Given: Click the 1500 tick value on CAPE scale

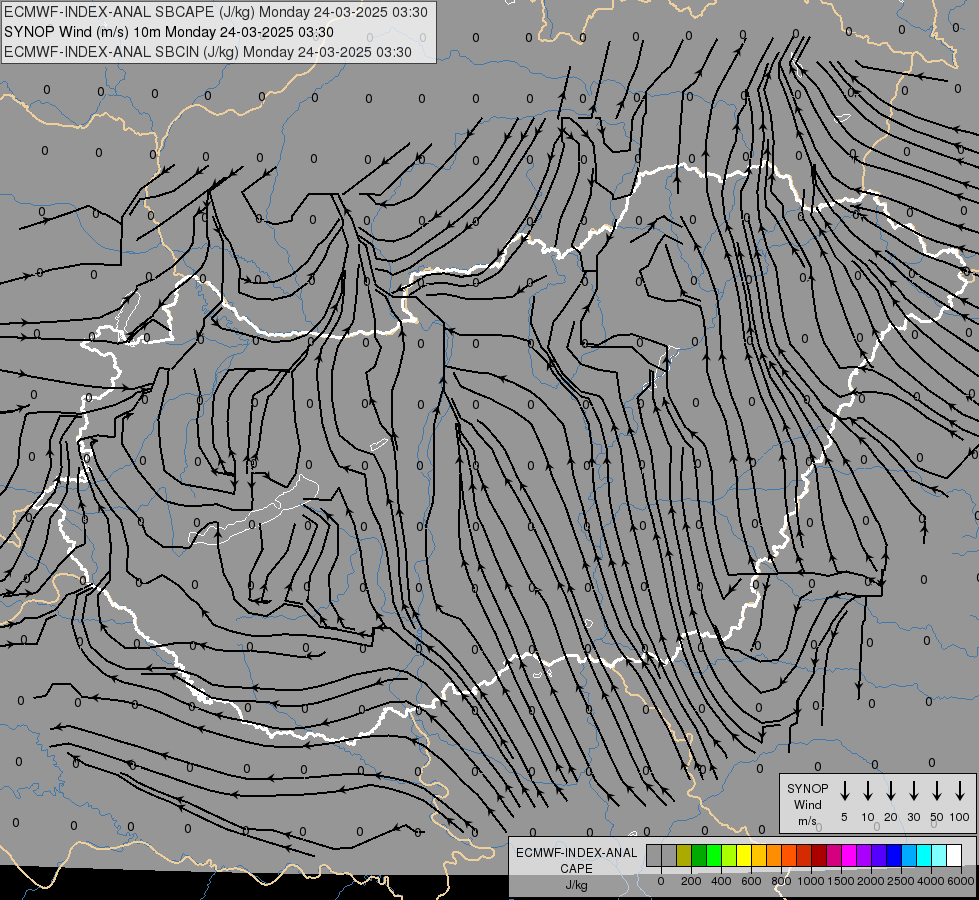Looking at the screenshot, I should (841, 881).
